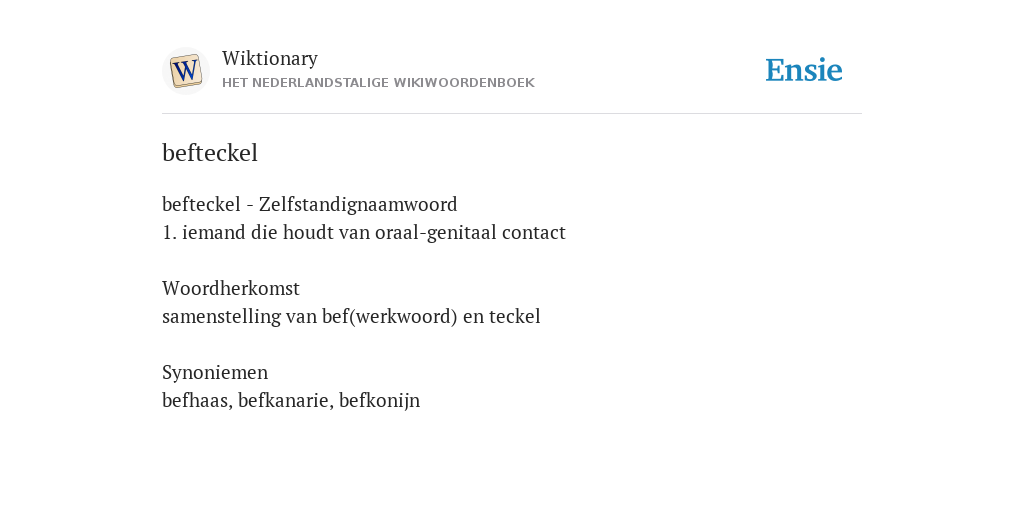Click the text bef(werkwoord)
The image size is (1024, 512).
click(x=390, y=317)
